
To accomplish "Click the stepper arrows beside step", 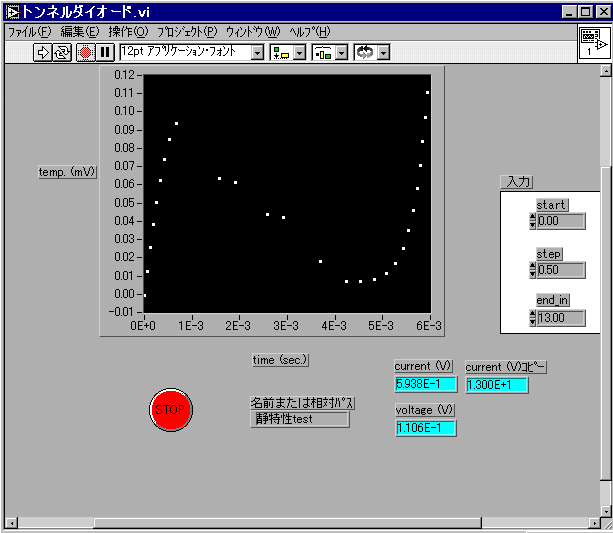I will pyautogui.click(x=532, y=270).
